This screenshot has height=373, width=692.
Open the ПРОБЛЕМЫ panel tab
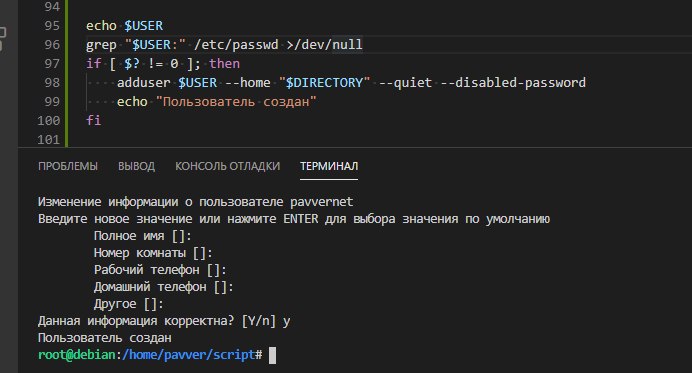[68, 166]
